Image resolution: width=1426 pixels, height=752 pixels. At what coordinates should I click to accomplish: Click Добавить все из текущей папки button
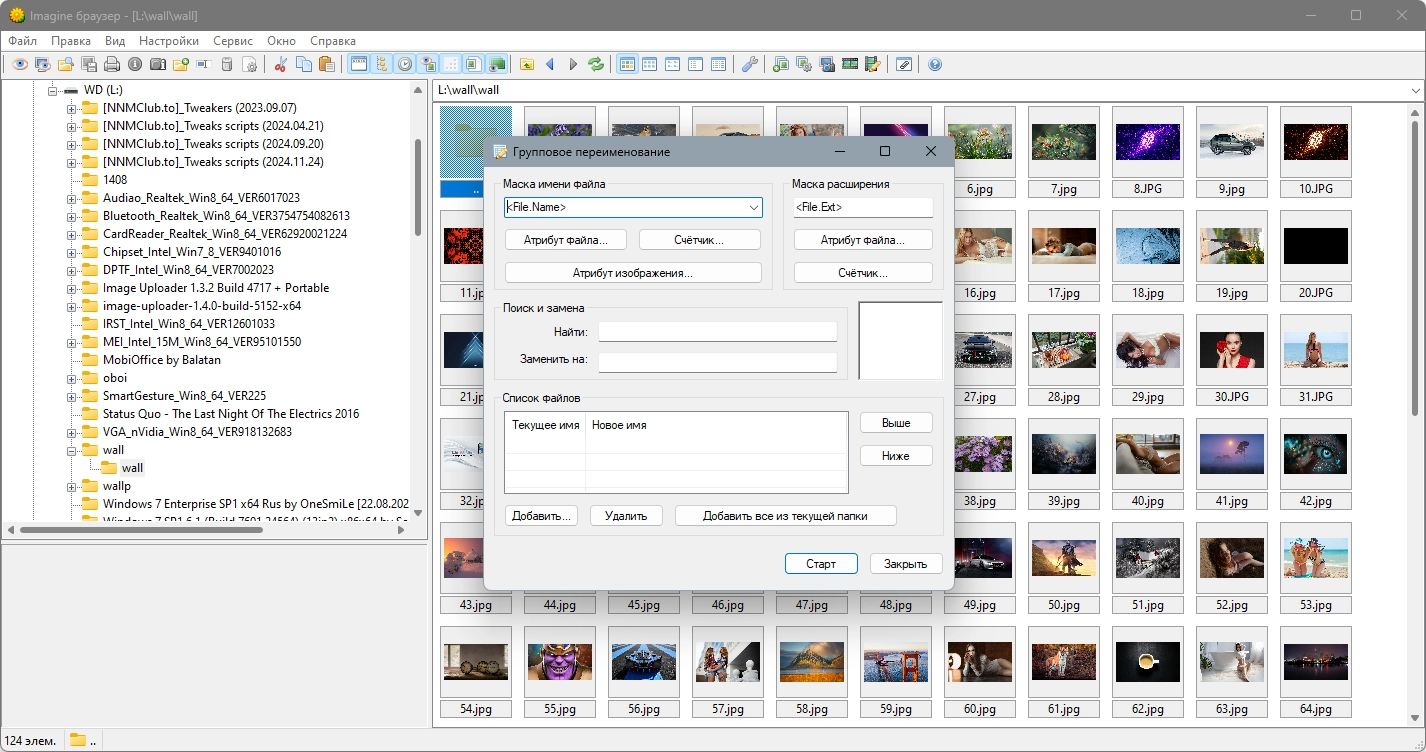(785, 516)
